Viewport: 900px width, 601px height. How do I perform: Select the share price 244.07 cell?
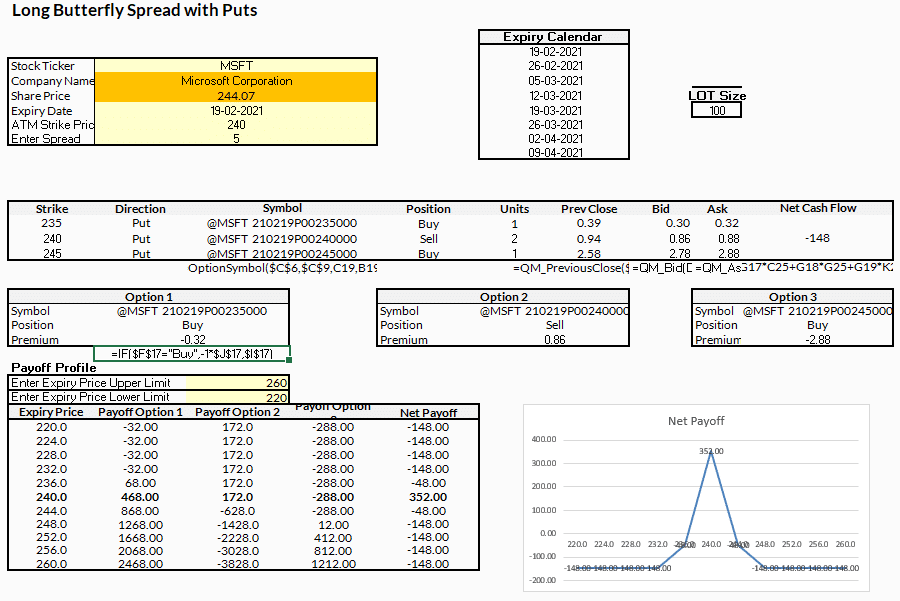pos(236,95)
